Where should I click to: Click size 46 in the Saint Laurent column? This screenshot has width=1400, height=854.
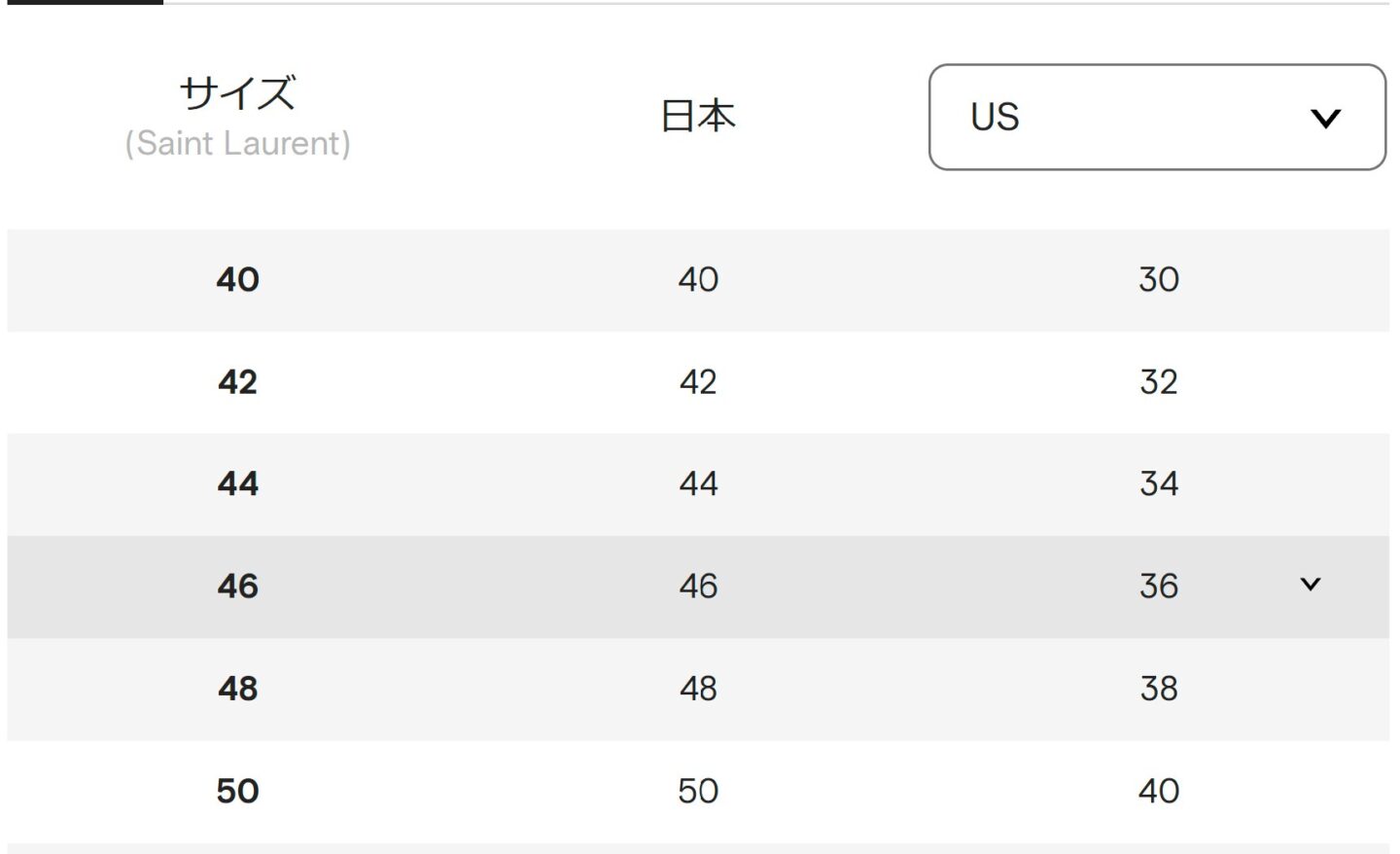point(237,587)
